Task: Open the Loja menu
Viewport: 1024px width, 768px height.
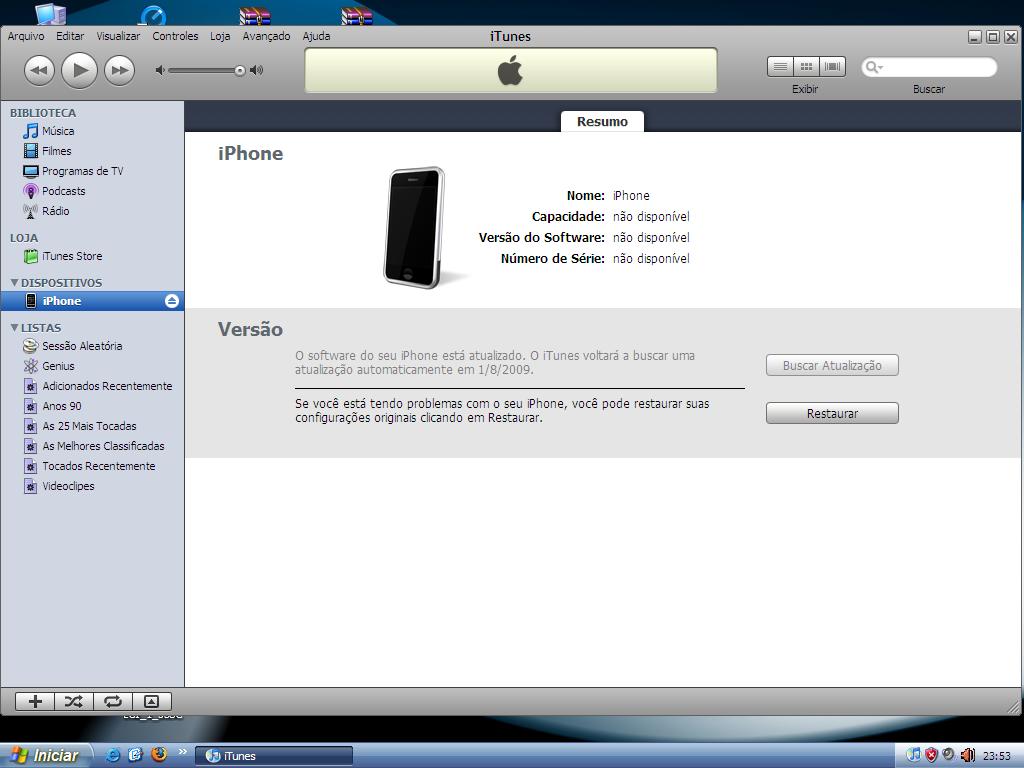Action: point(220,36)
